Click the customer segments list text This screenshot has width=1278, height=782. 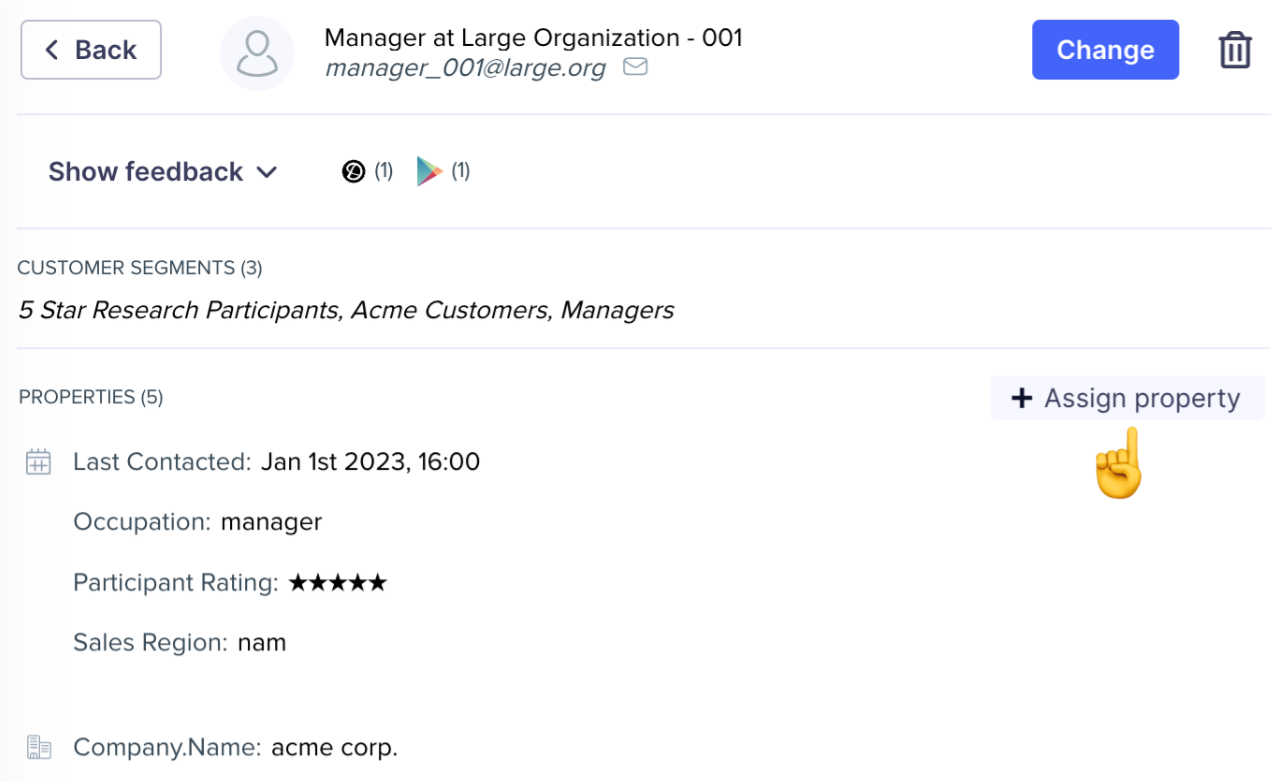coord(346,310)
